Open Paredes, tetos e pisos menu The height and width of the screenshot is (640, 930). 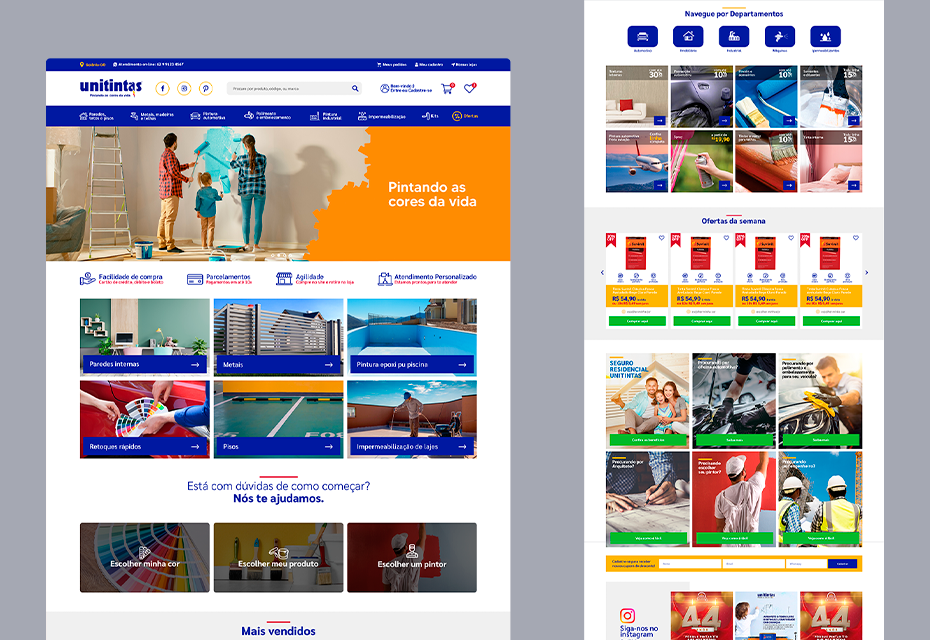pyautogui.click(x=97, y=116)
